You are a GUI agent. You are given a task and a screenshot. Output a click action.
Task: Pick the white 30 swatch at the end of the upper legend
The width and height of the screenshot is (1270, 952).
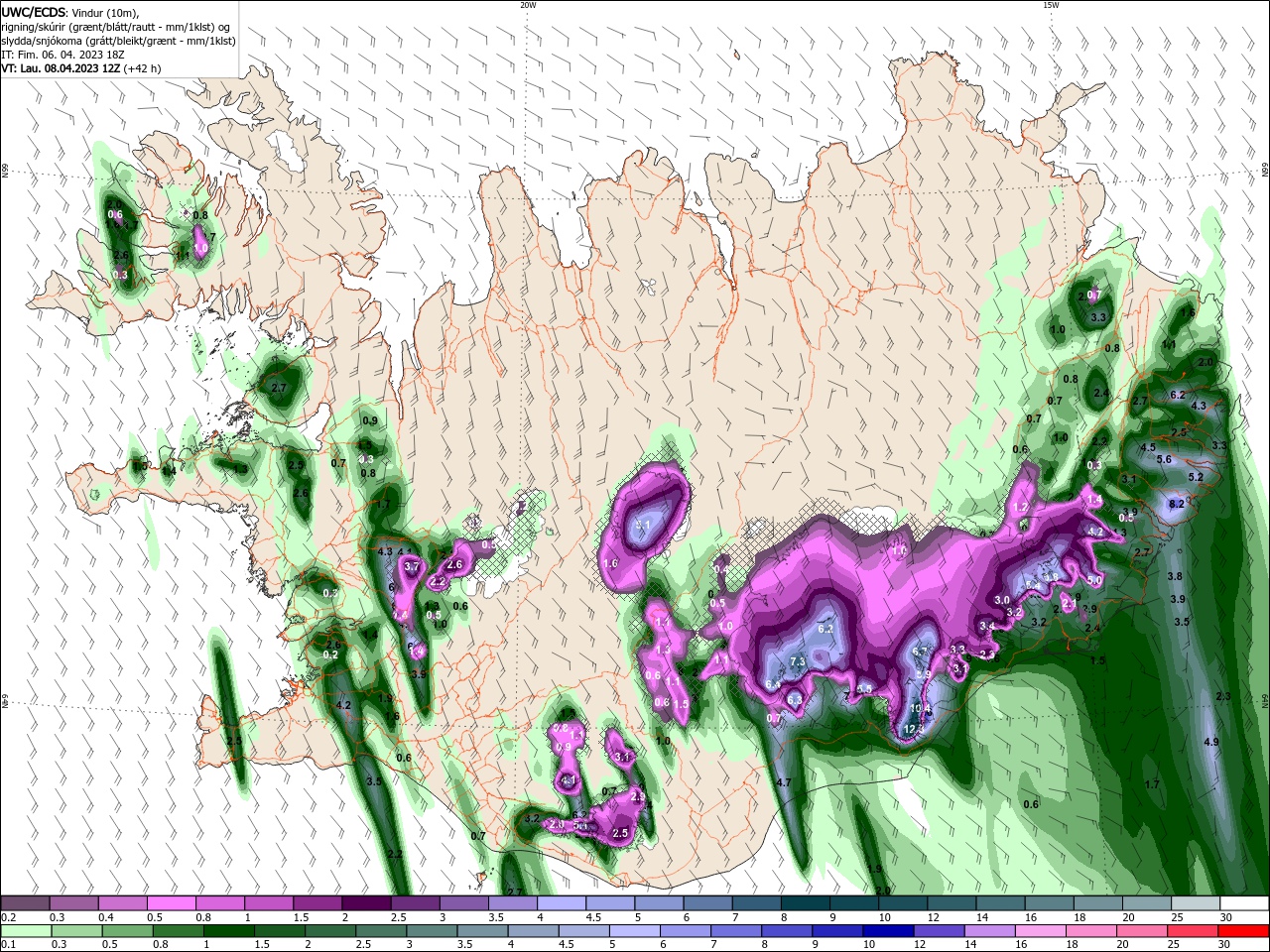point(1244,903)
